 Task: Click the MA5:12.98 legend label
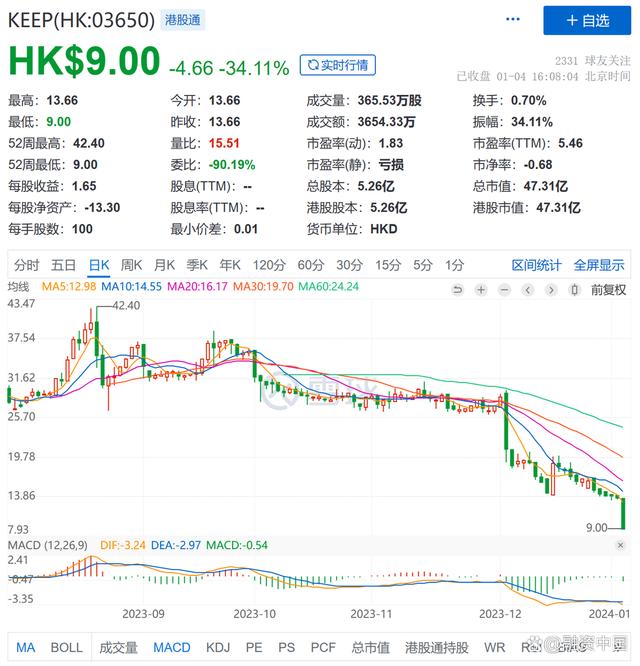(69, 287)
